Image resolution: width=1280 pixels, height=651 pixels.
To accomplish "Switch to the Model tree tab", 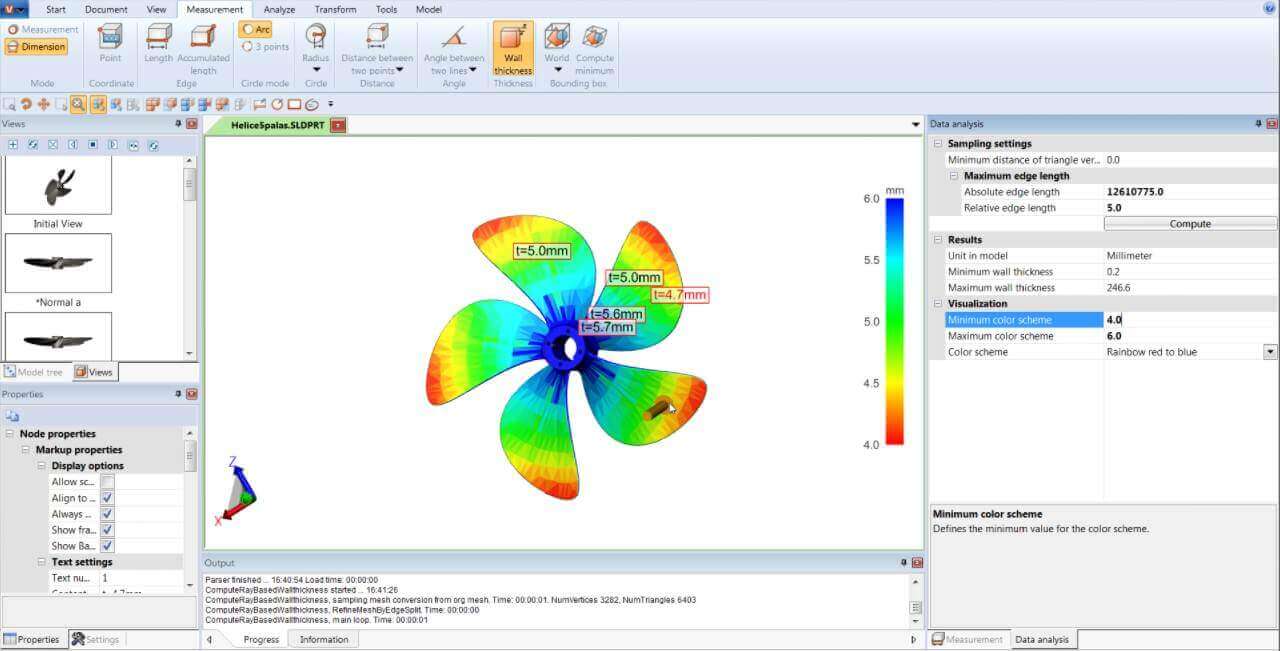I will pos(34,372).
